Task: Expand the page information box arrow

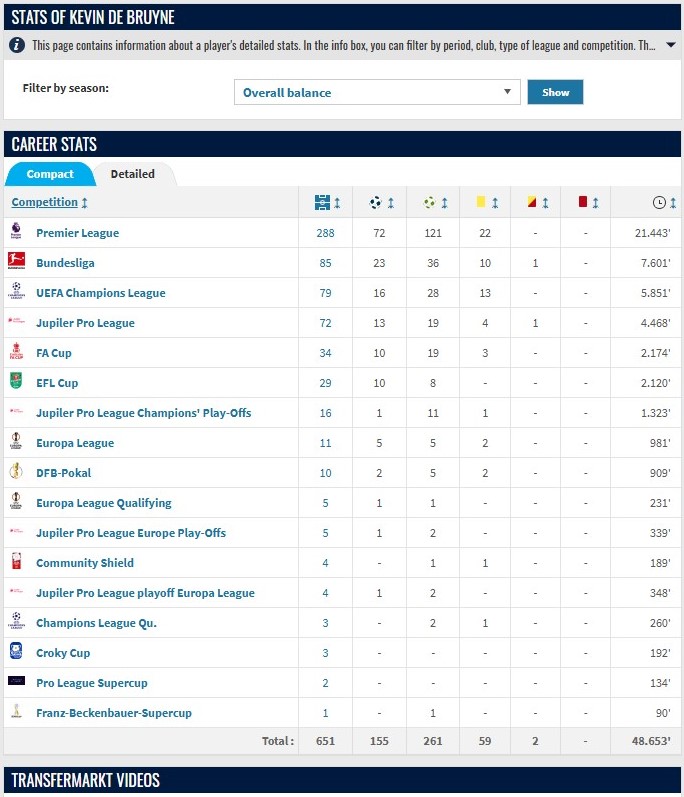Action: coord(669,45)
